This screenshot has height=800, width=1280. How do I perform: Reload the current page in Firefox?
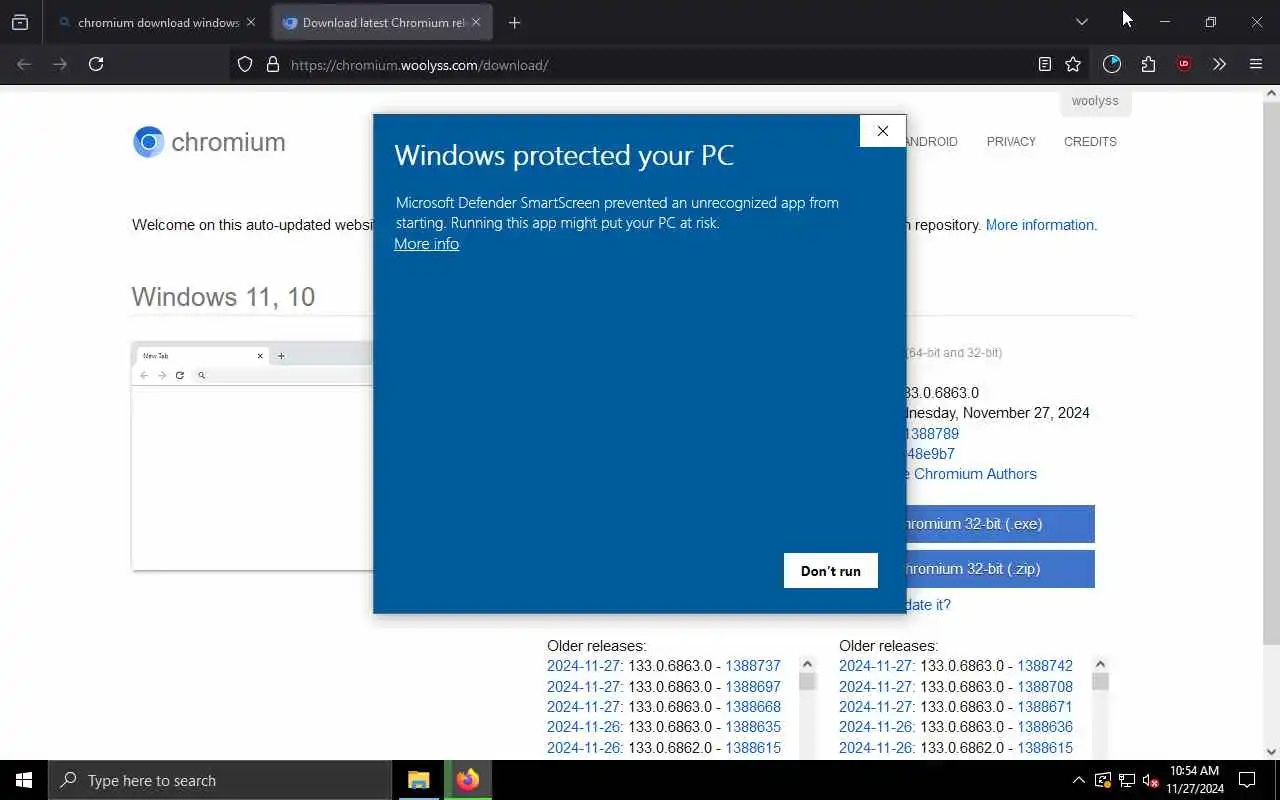pyautogui.click(x=96, y=64)
